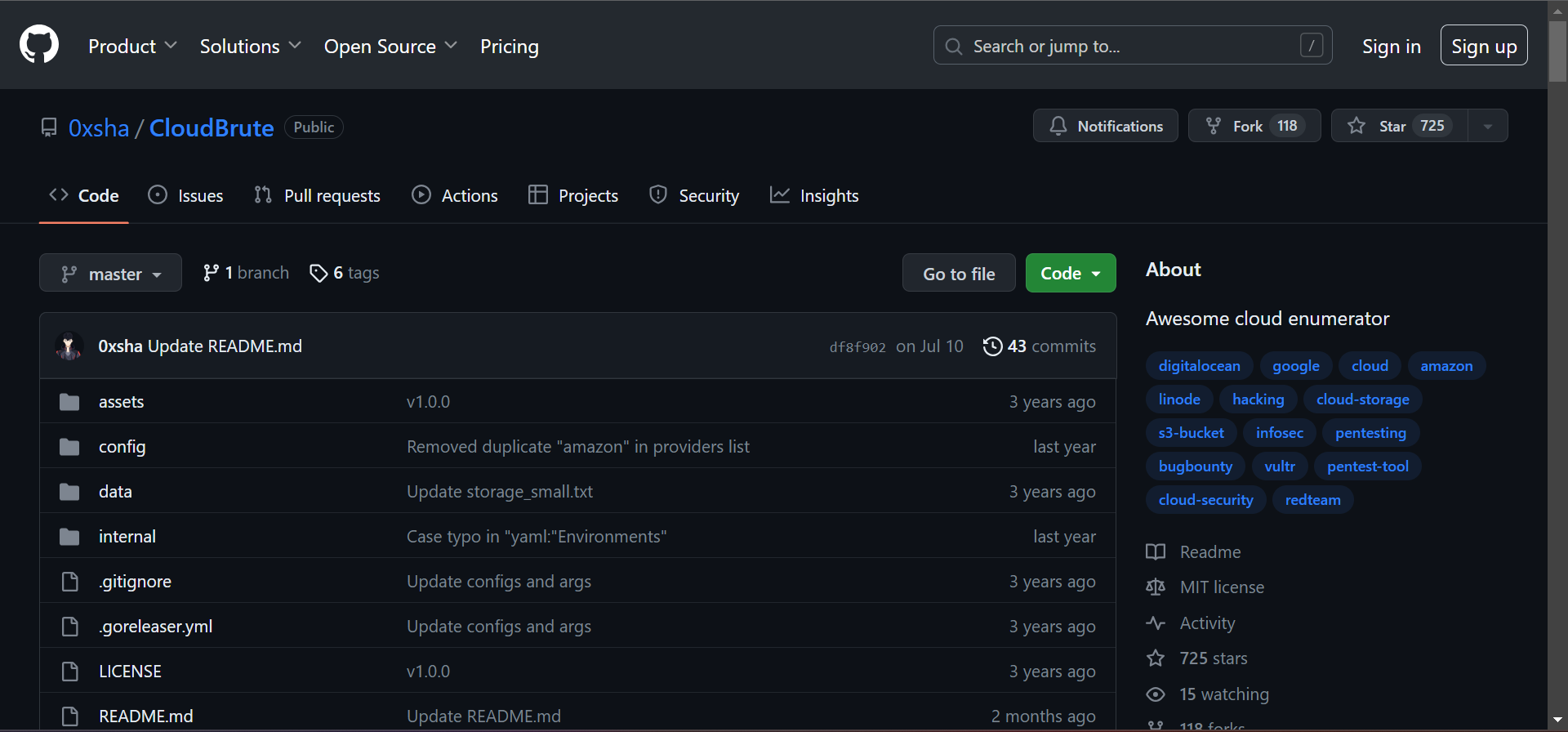Open the 6 tags icon link
This screenshot has width=1568, height=732.
point(318,273)
